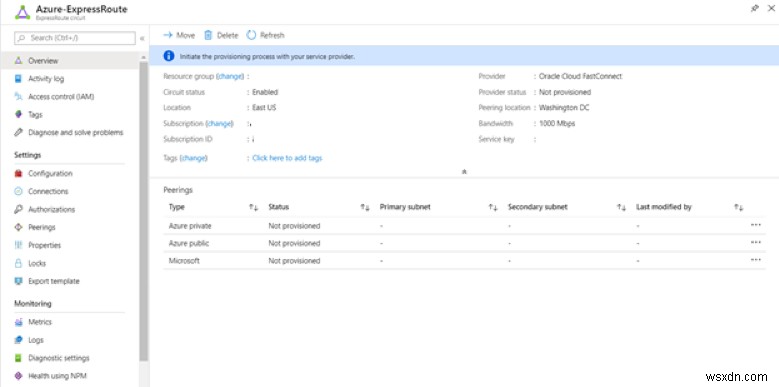Click the Delete trash toolbar button
The image size is (779, 387).
click(x=221, y=35)
